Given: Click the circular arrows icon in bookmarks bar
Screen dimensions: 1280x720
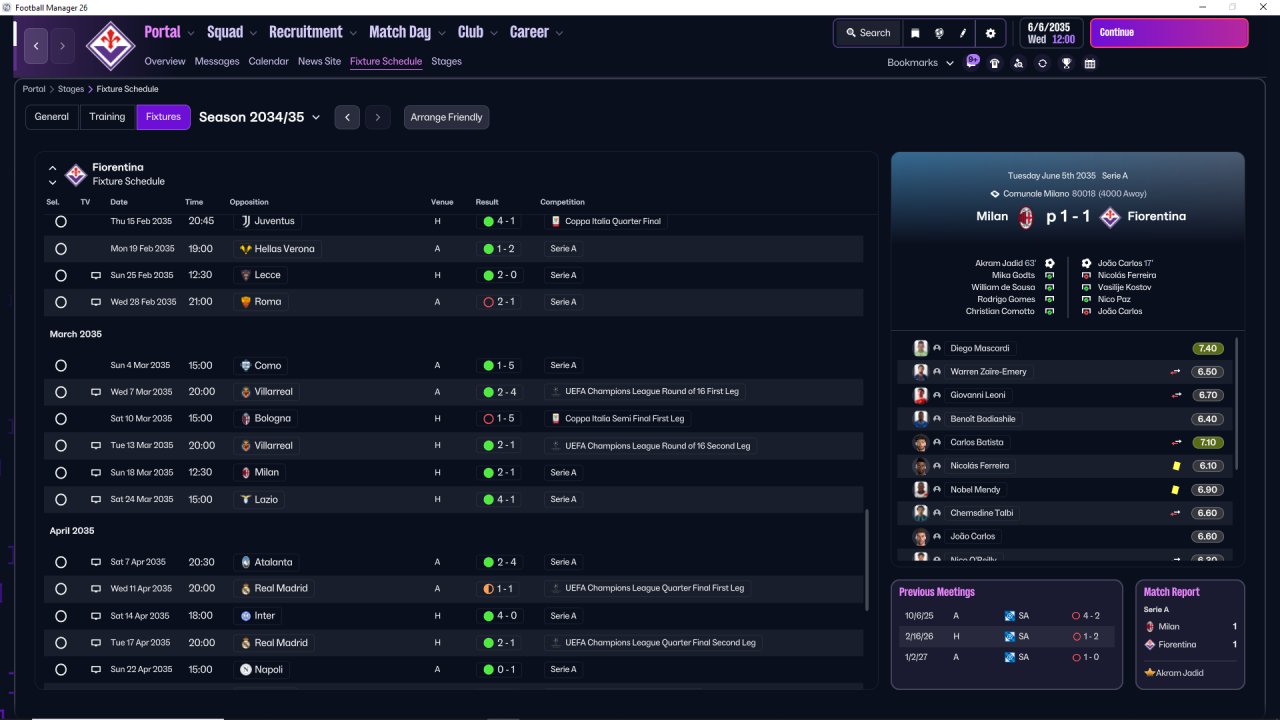Looking at the screenshot, I should 1042,63.
